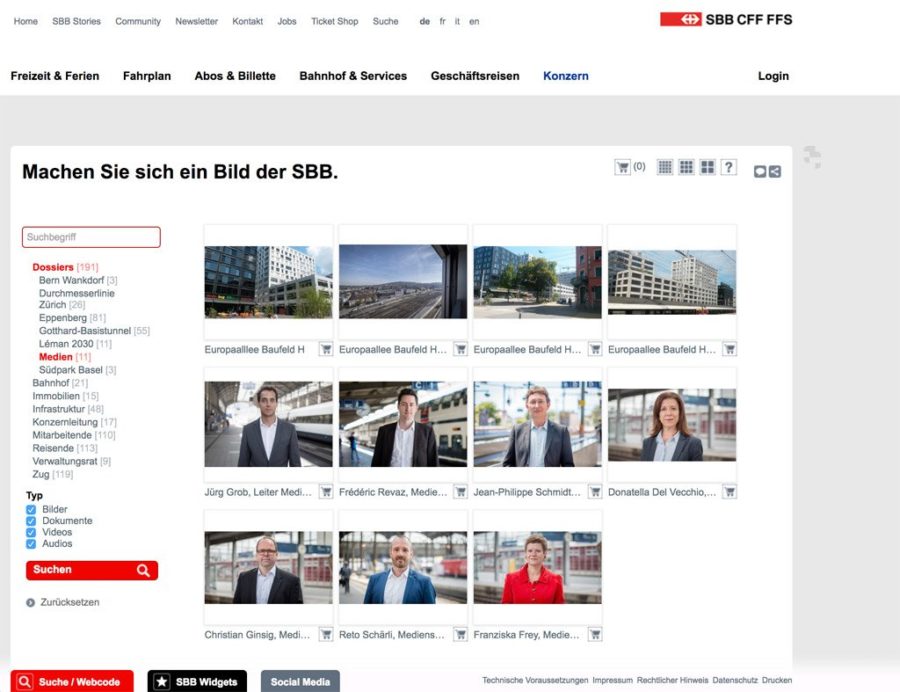Add Christian Ginsig photo to cart
The image size is (900, 692).
(x=326, y=635)
